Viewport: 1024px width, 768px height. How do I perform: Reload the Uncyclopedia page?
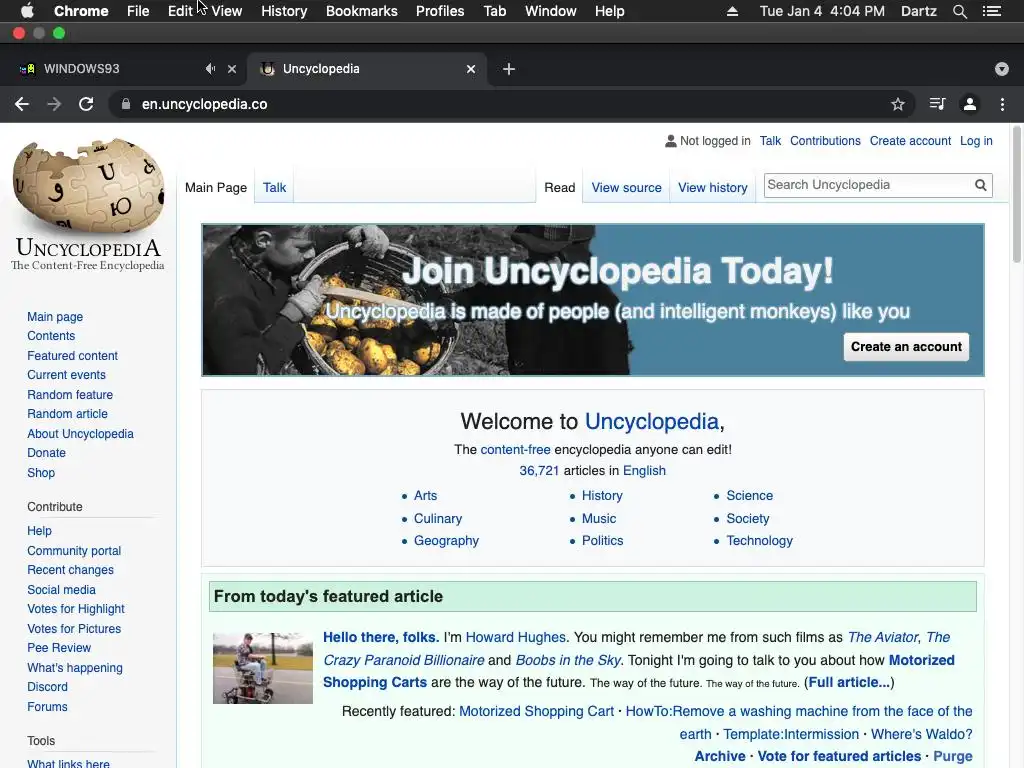coord(86,104)
